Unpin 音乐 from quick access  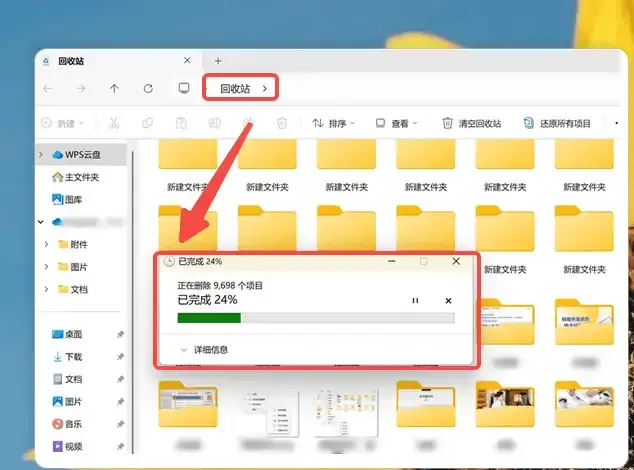(120, 424)
